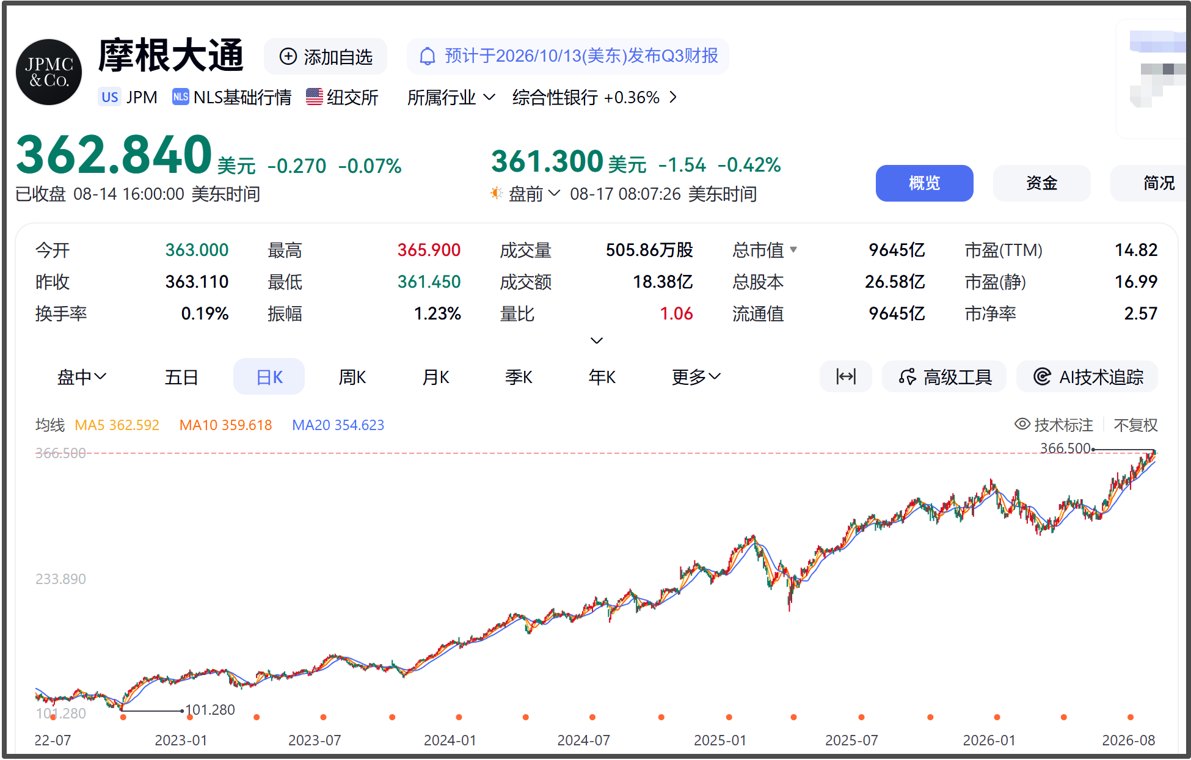Select the 季K chart period
Screen dimensions: 1191x760
click(x=519, y=377)
